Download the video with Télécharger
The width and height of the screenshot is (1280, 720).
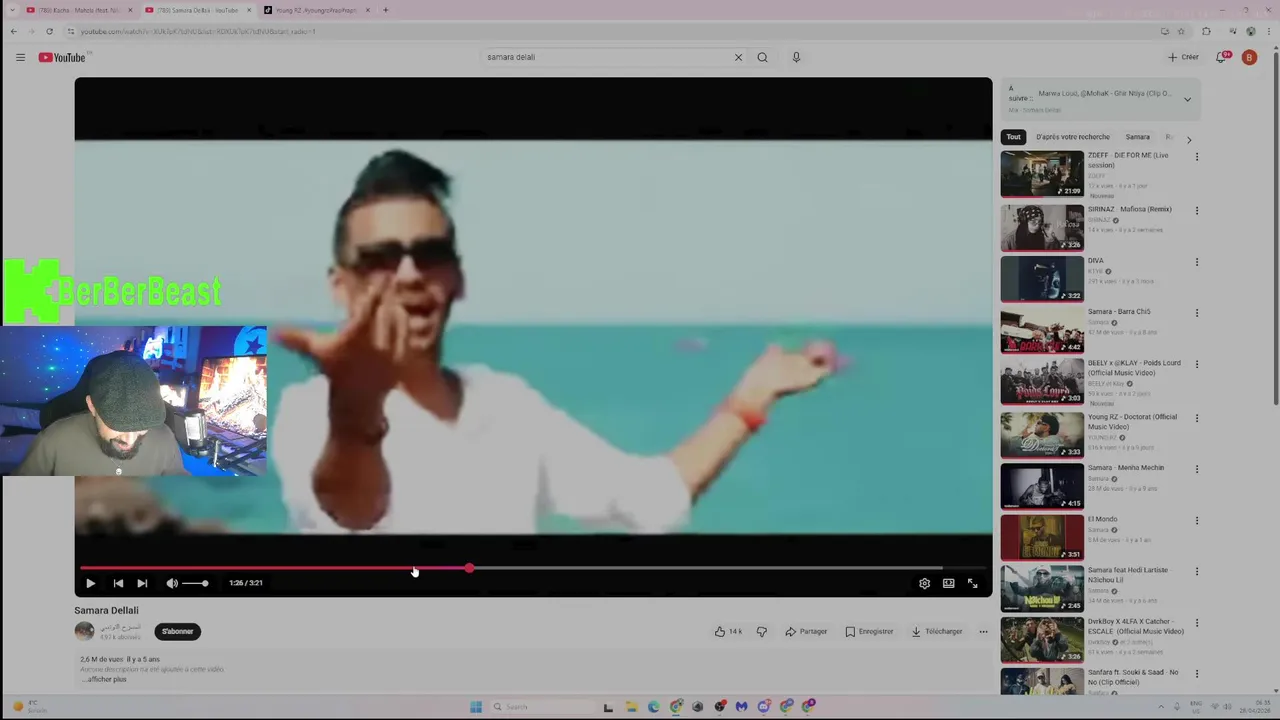coord(936,631)
